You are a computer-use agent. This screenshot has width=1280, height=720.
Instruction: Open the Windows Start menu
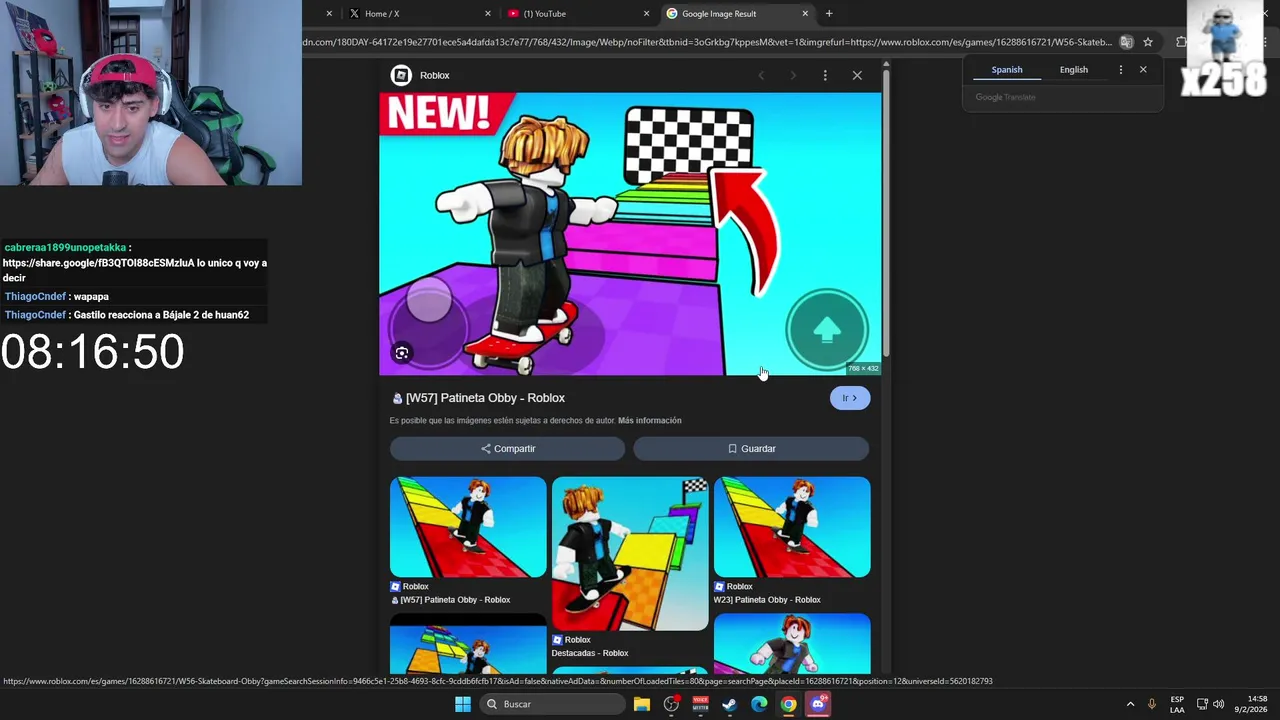[463, 704]
